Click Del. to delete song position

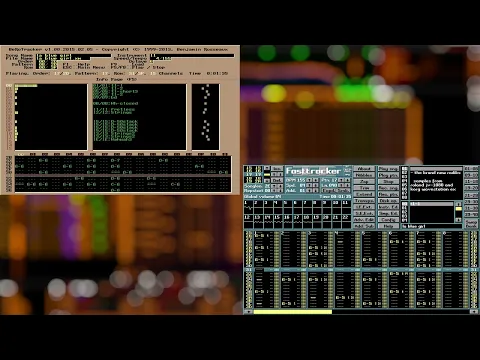[x=277, y=180]
